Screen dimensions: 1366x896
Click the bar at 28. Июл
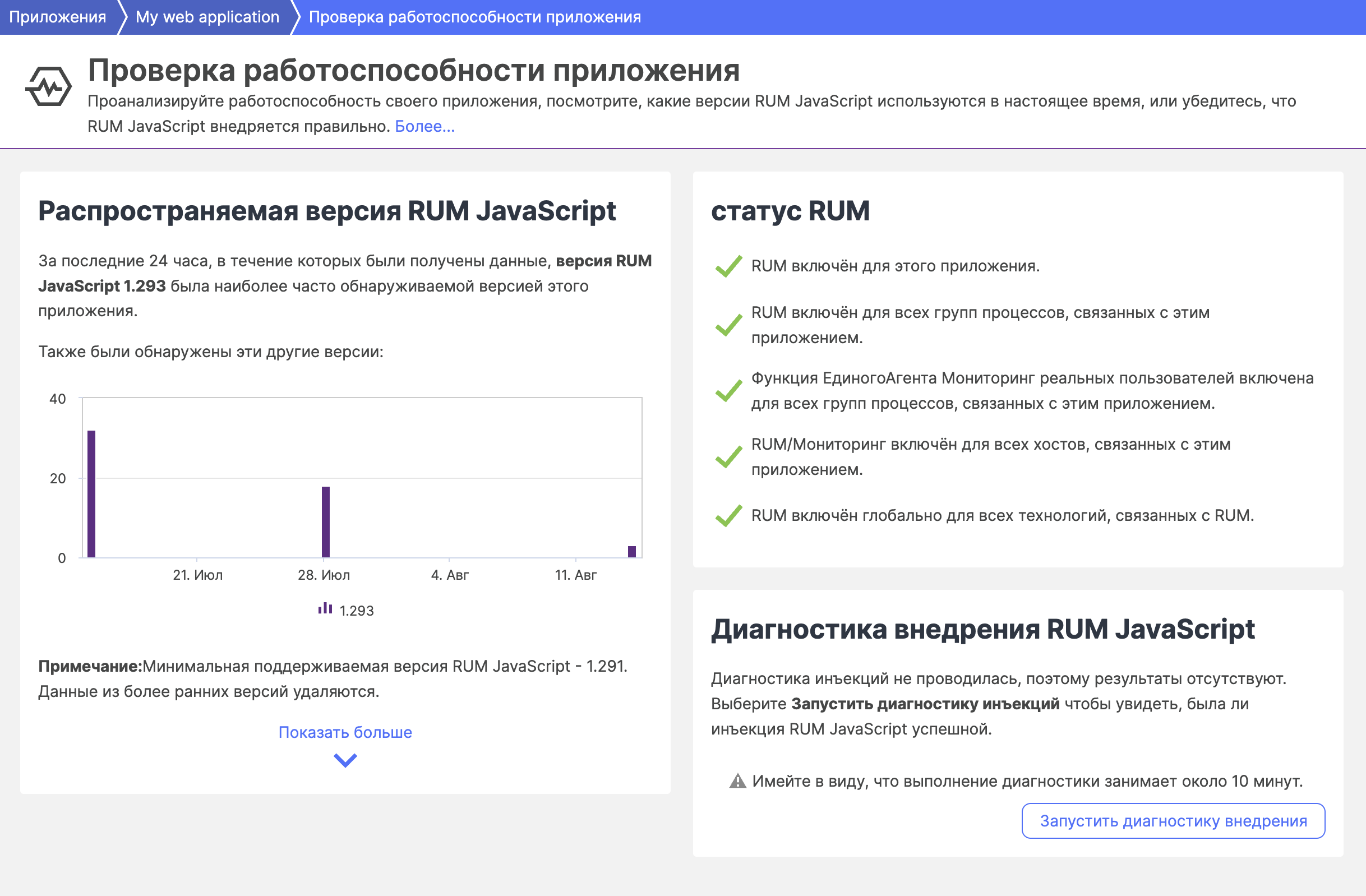[325, 522]
